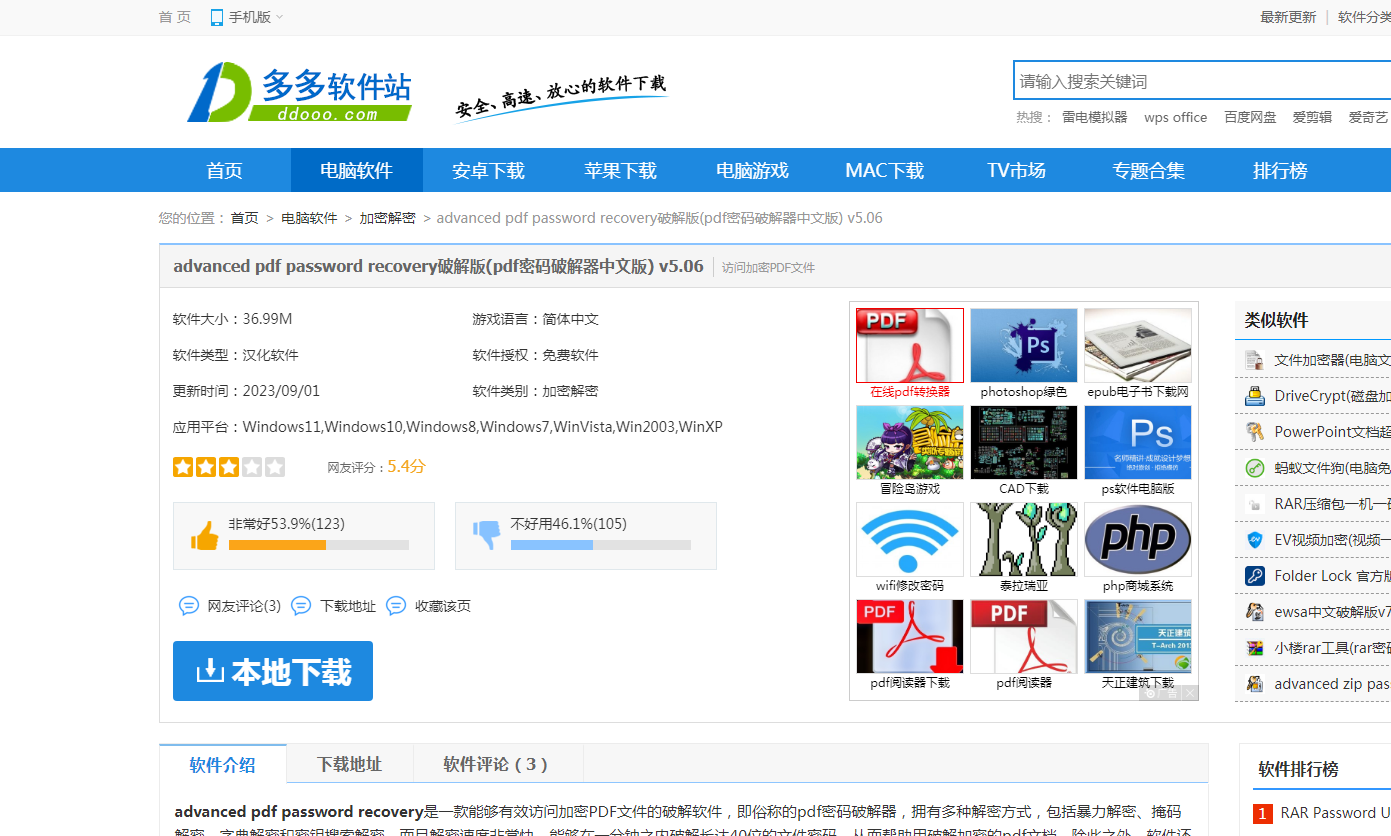This screenshot has width=1391, height=836.
Task: Click the thumbs-up 非常好 icon
Action: pos(205,536)
